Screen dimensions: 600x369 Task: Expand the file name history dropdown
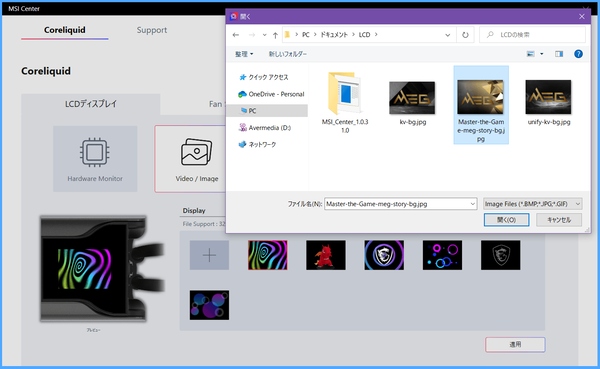tap(473, 204)
